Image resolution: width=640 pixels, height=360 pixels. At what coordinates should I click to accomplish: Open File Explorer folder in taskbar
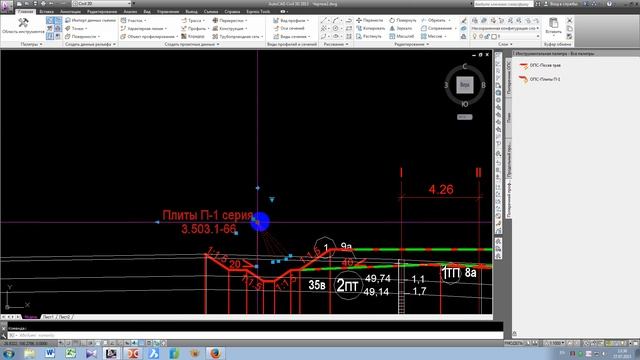[29, 353]
